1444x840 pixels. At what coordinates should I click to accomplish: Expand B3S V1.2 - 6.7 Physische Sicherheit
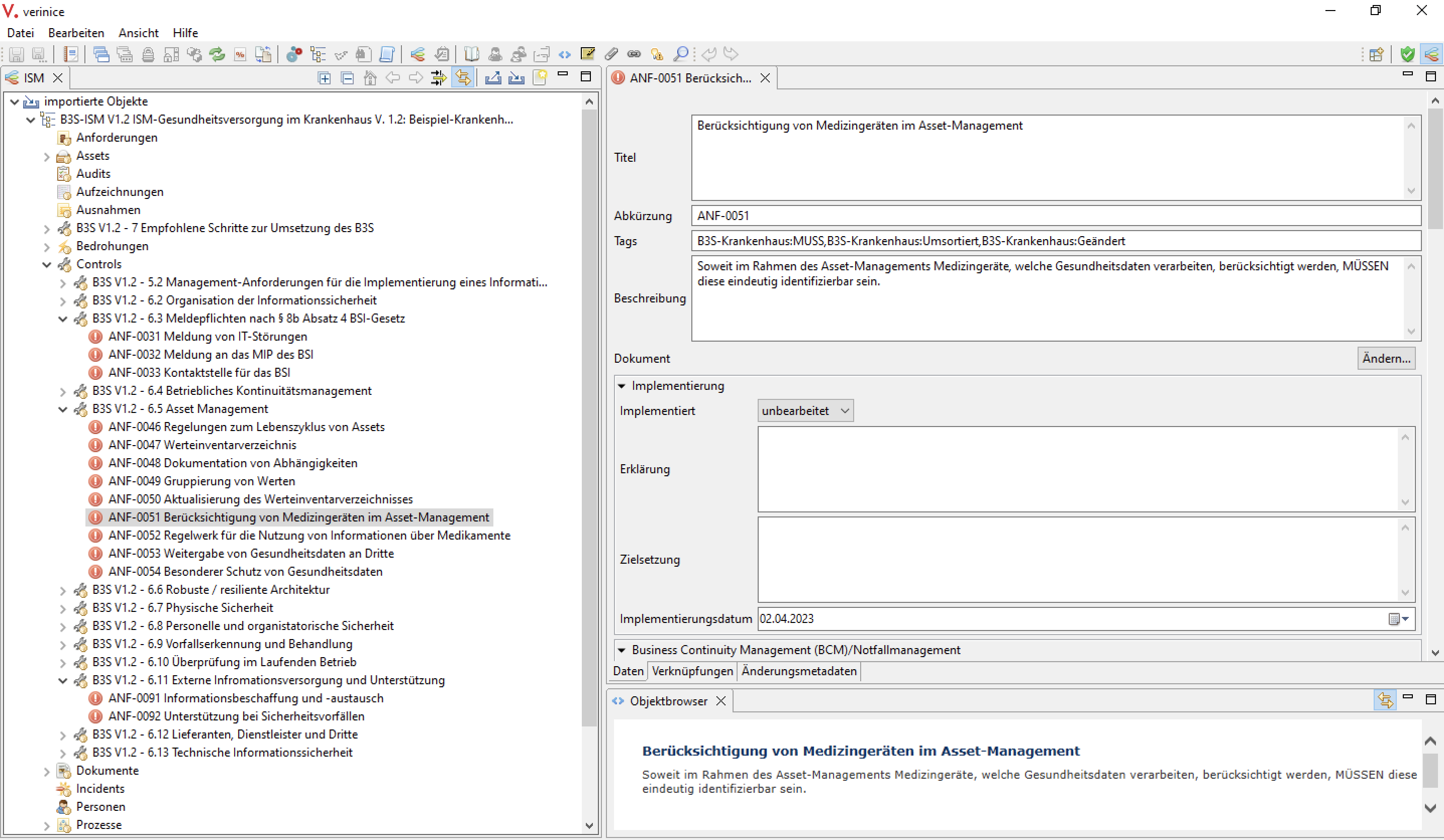point(63,608)
